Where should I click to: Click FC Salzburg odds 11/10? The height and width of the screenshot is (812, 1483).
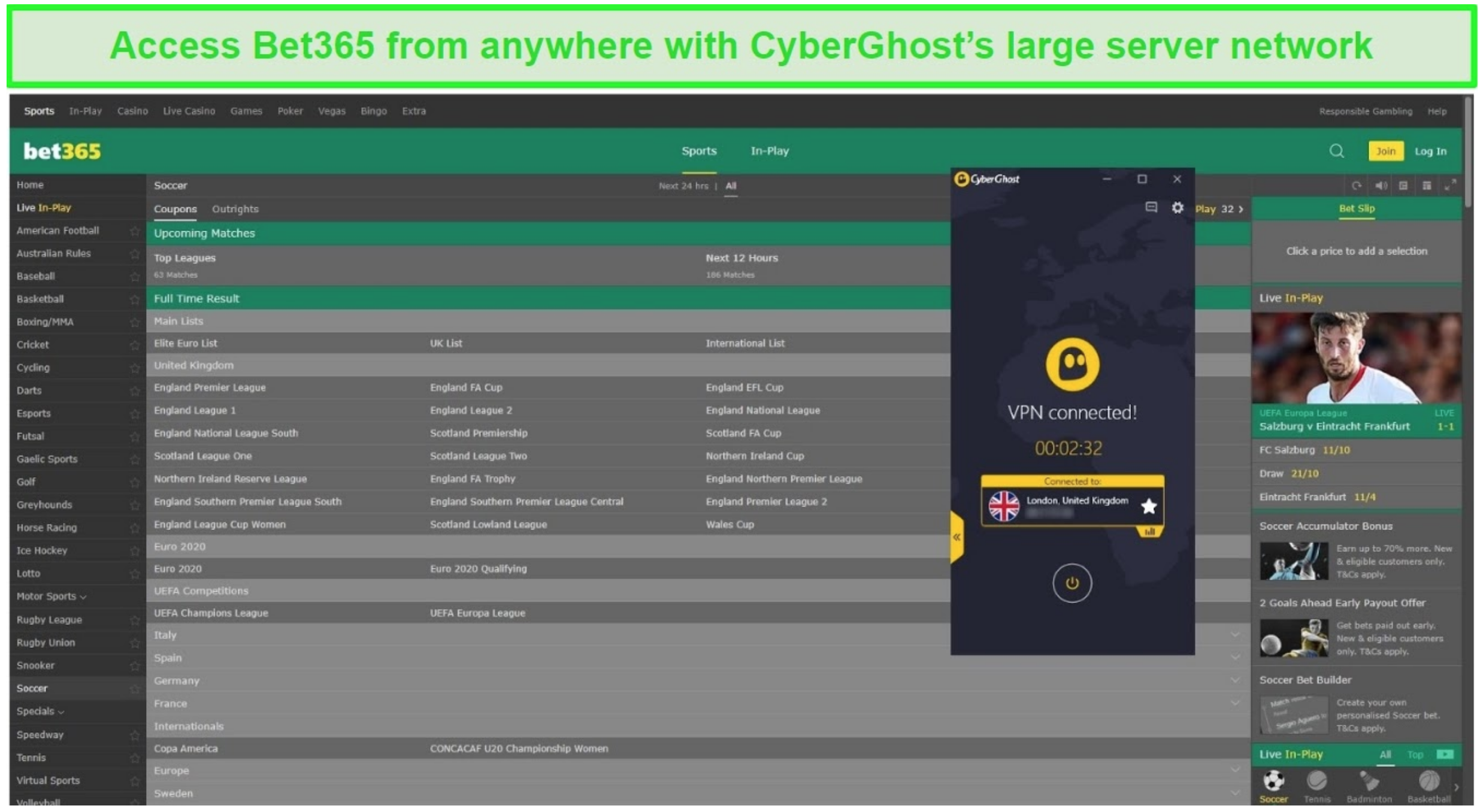tap(1336, 450)
